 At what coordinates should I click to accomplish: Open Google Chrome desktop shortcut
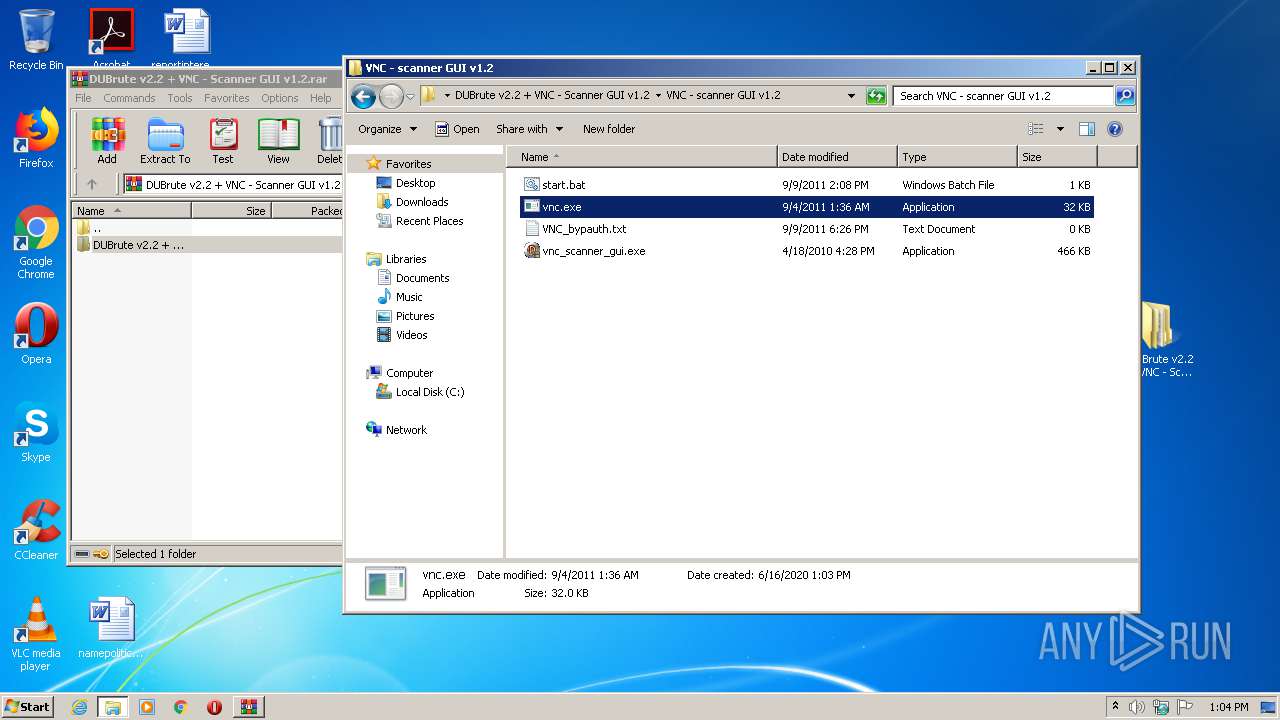coord(36,242)
